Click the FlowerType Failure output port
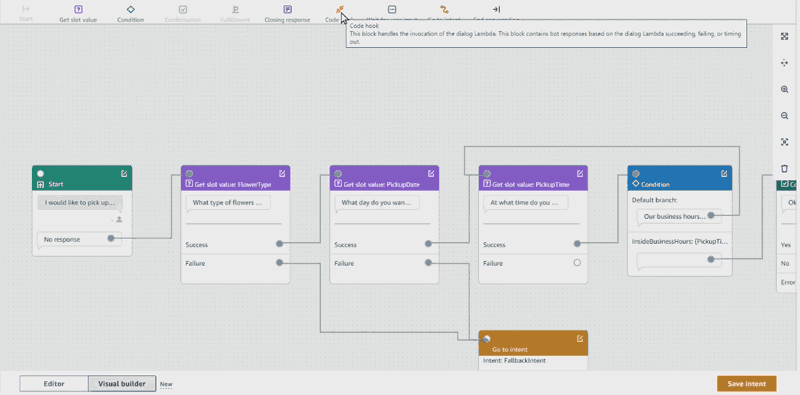Screen dimensions: 800x395 279,263
